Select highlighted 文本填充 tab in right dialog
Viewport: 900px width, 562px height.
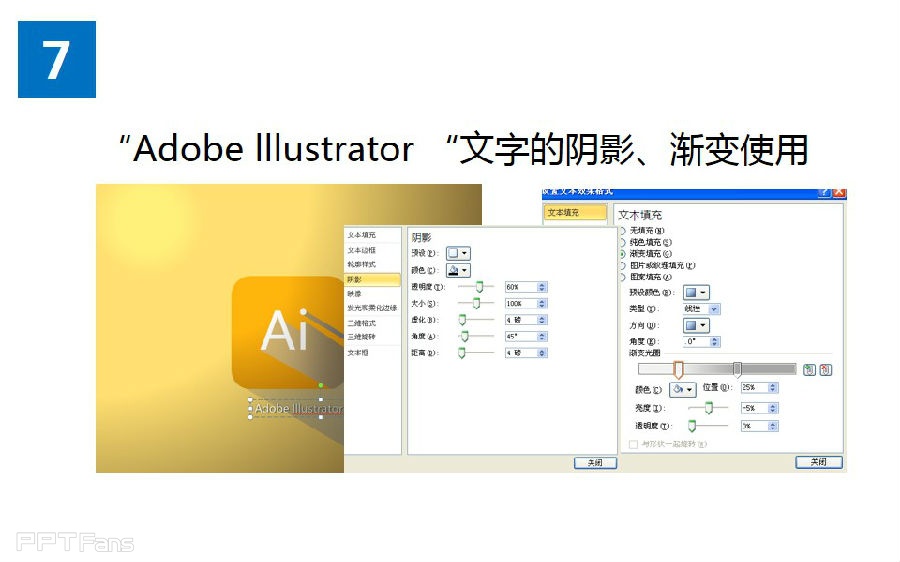[575, 213]
